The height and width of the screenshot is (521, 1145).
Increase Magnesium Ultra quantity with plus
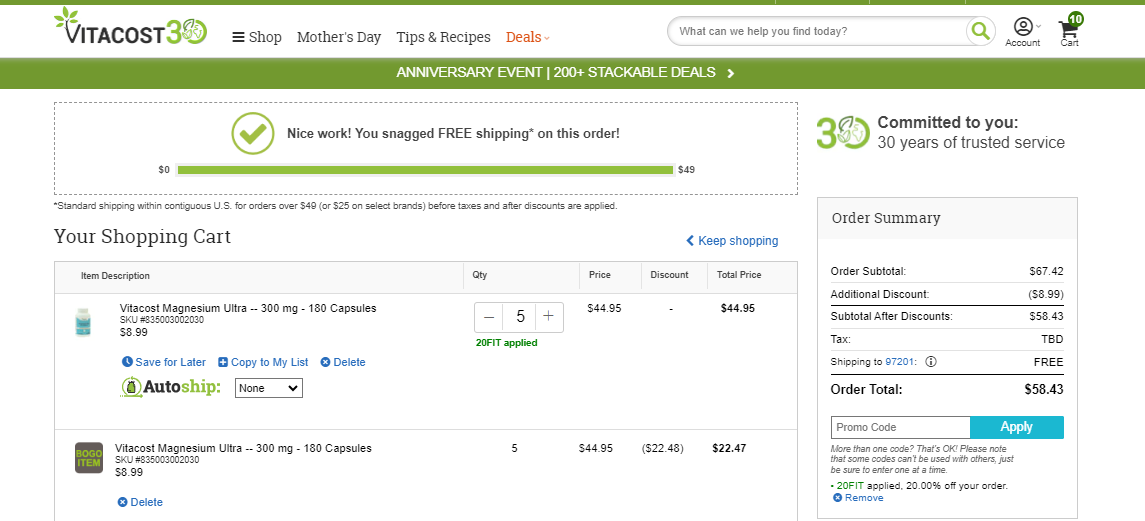(x=549, y=316)
